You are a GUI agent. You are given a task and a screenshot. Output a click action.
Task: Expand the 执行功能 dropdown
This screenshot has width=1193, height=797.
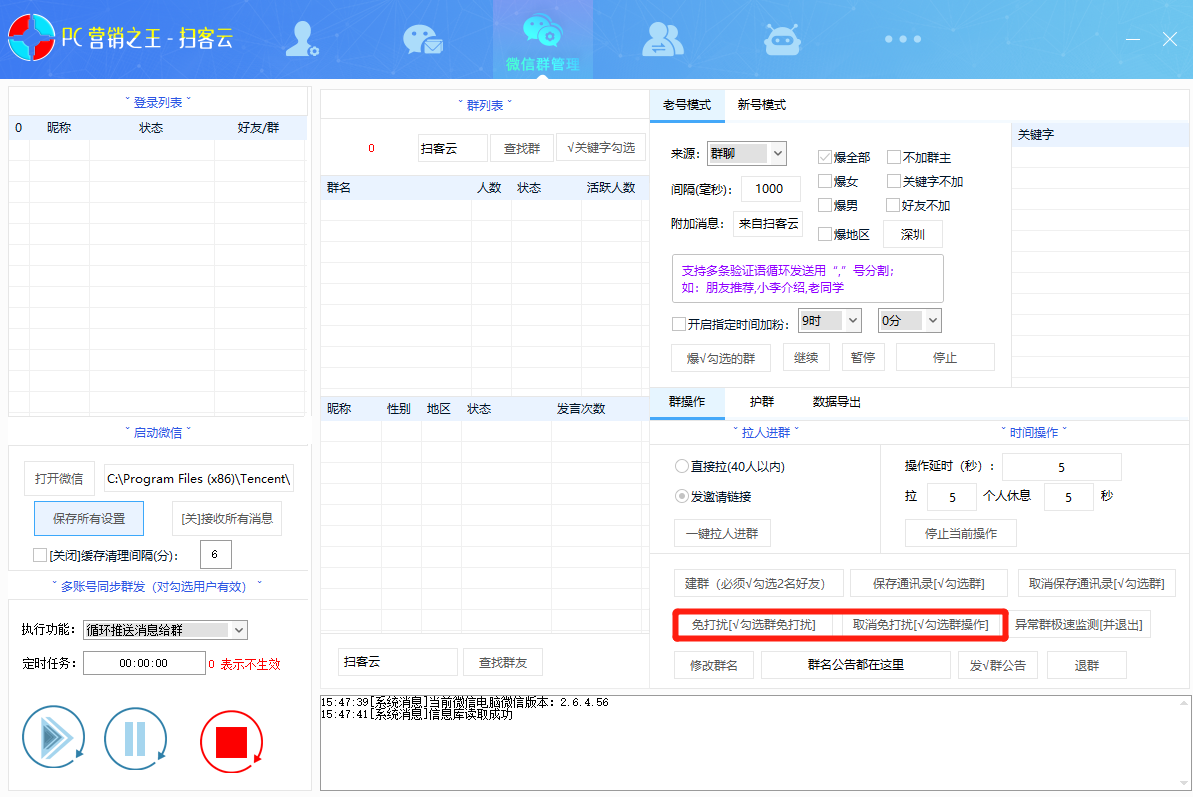(166, 630)
